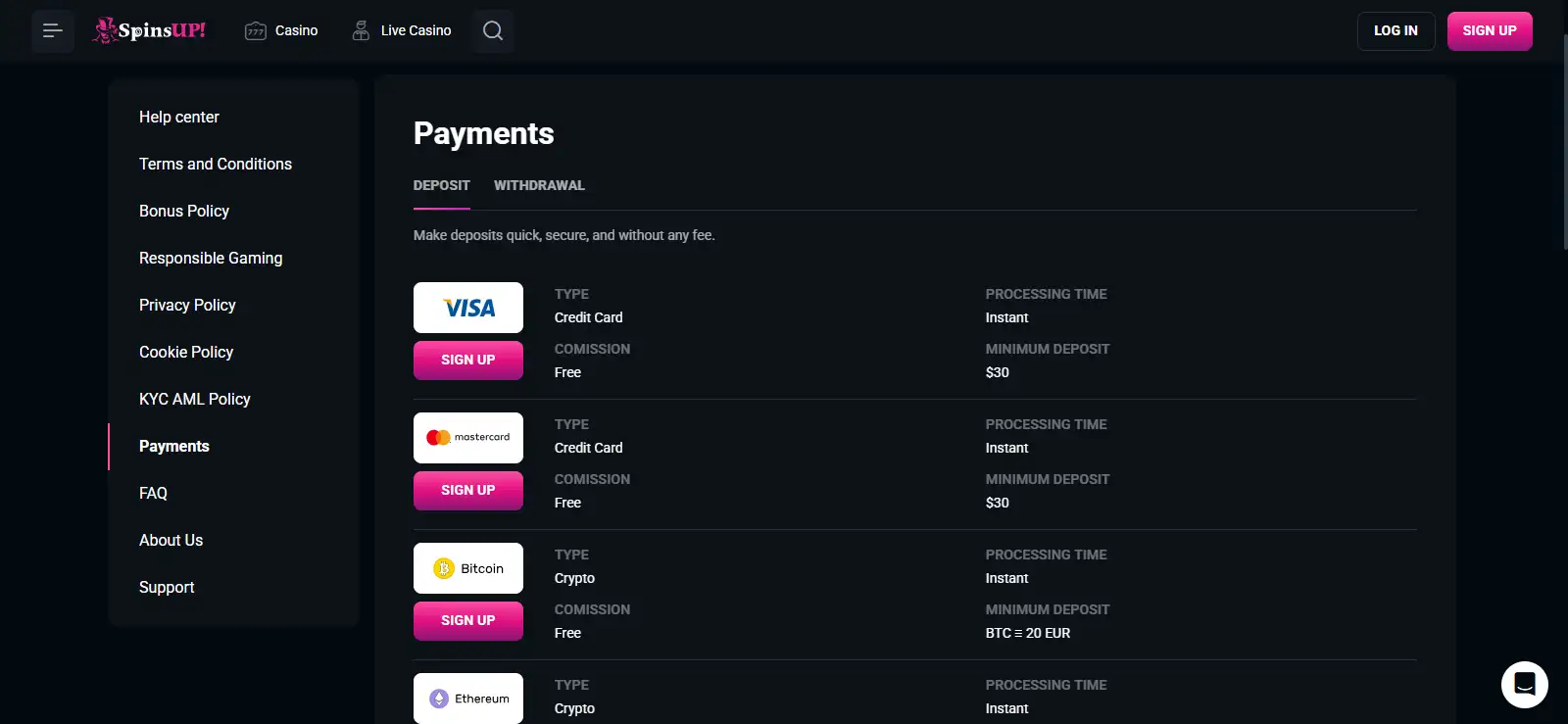Click the Bitcoin type value Crypto
This screenshot has height=724, width=1568.
(574, 579)
